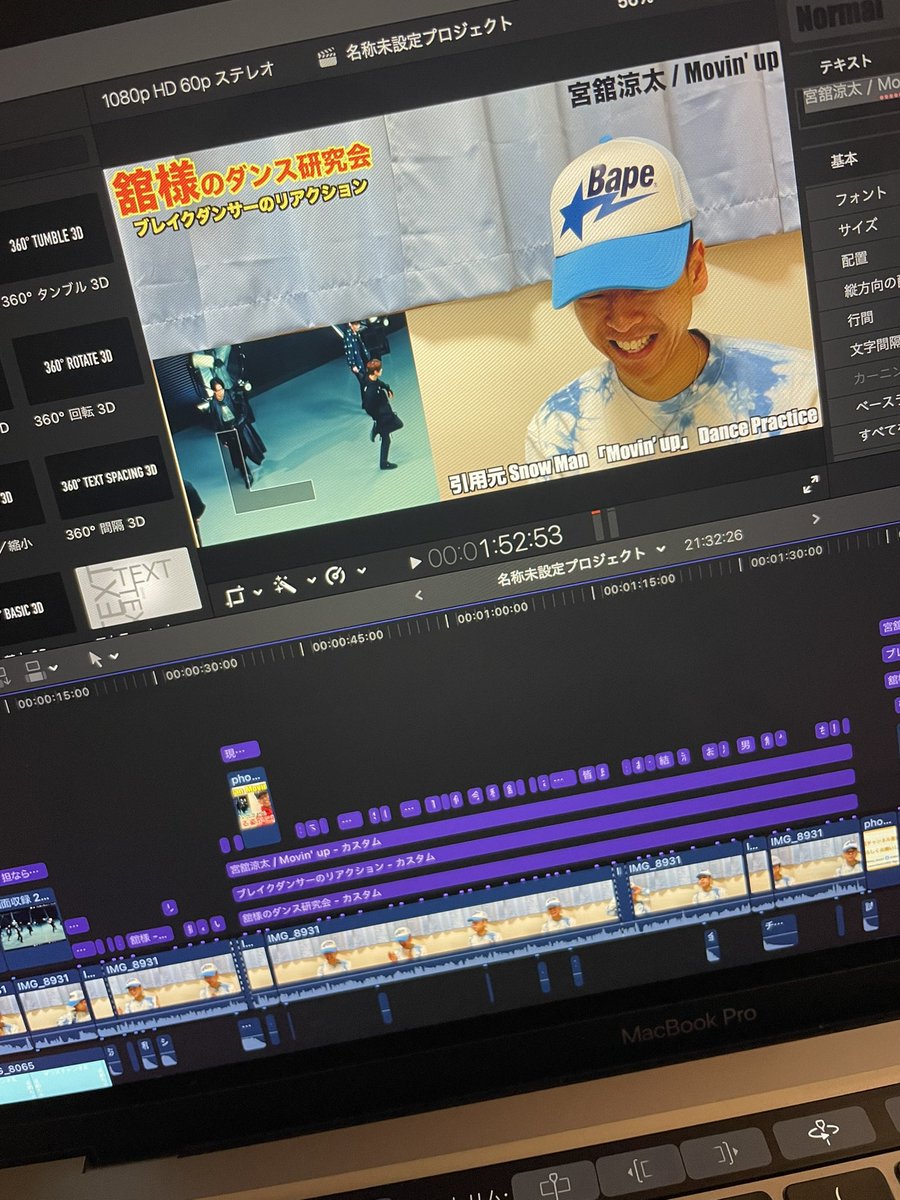Click the Enhancements magic wand icon
900x1200 pixels.
[287, 585]
